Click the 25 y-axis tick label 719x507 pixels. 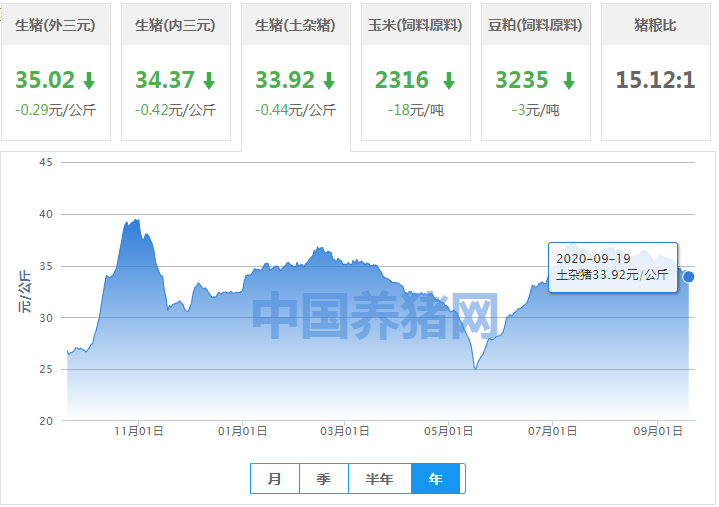tap(46, 369)
